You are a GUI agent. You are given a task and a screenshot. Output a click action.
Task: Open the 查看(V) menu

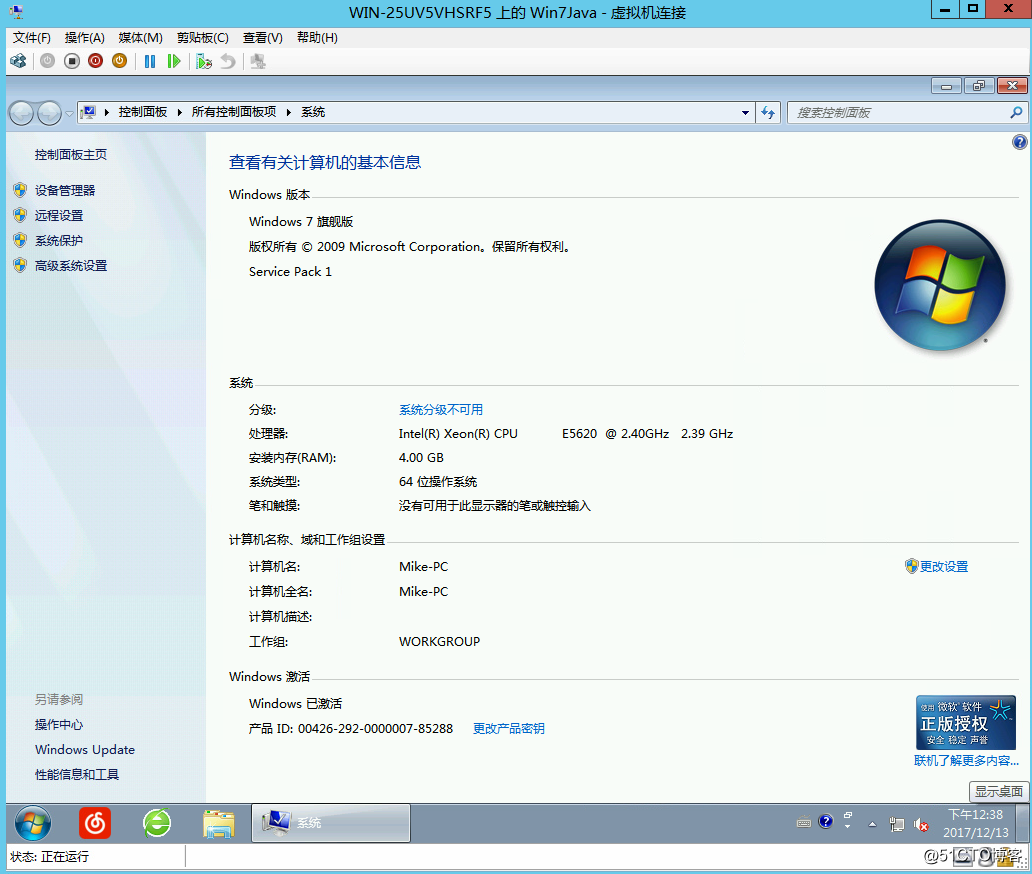coord(263,38)
